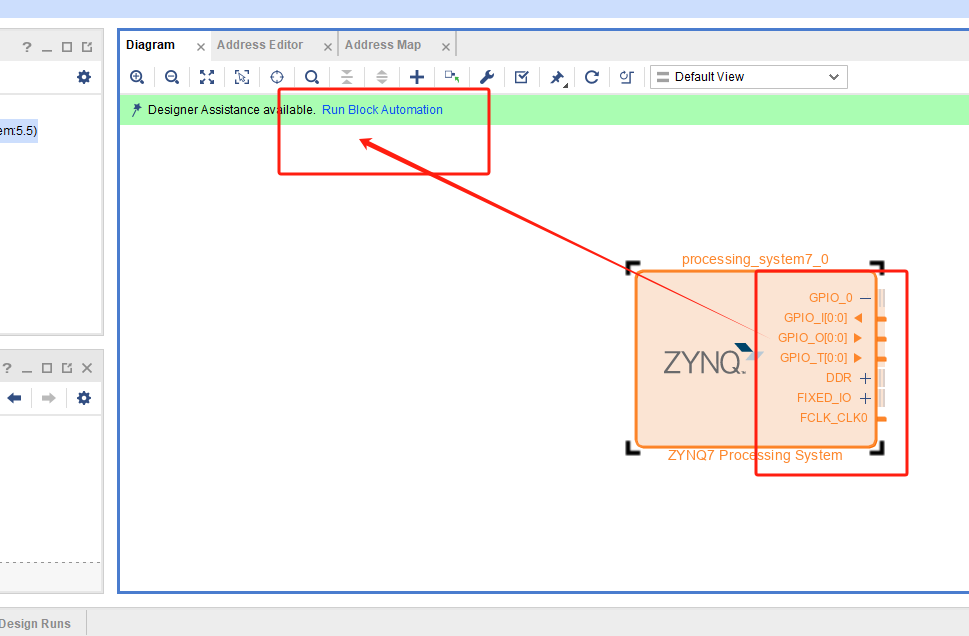Select the GPIO_O[0:0] output pin
This screenshot has width=969, height=636.
point(819,338)
